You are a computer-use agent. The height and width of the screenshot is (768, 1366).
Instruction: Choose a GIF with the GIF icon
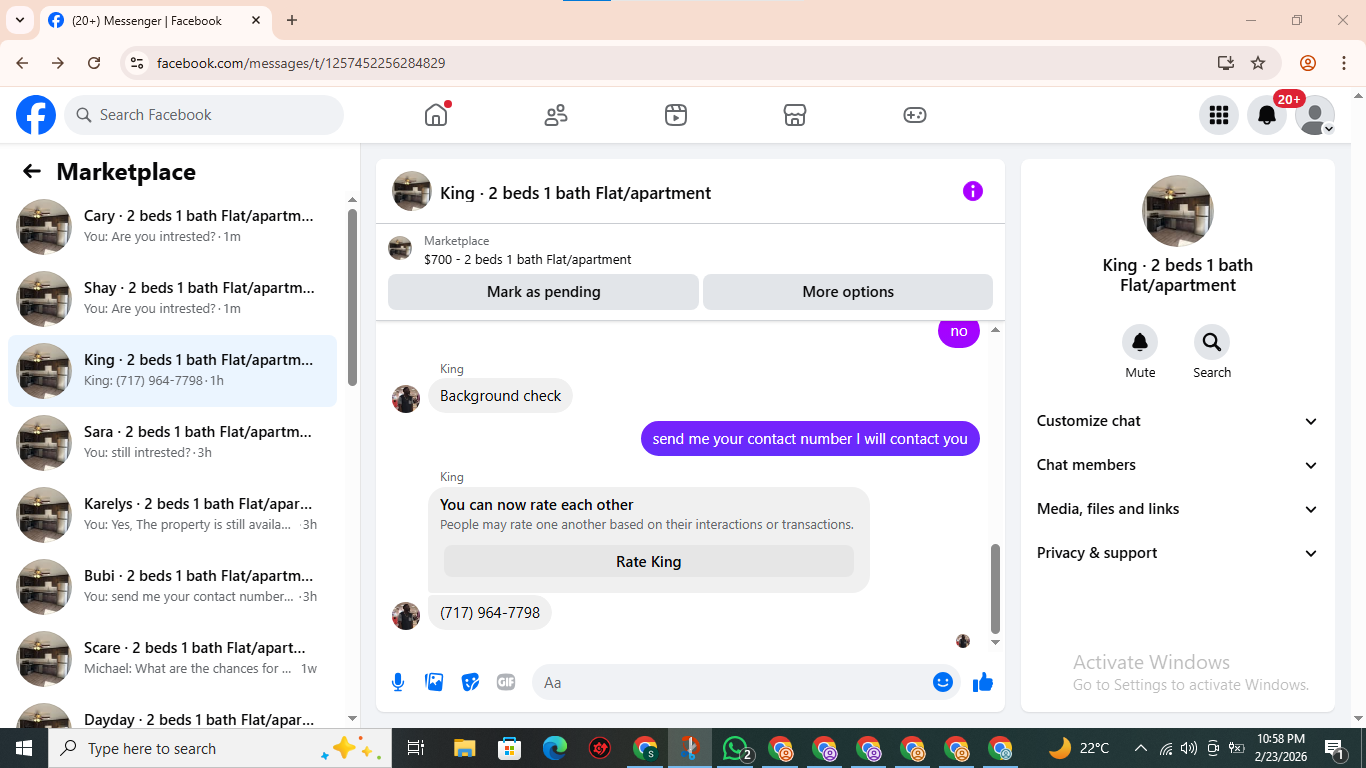[x=506, y=682]
